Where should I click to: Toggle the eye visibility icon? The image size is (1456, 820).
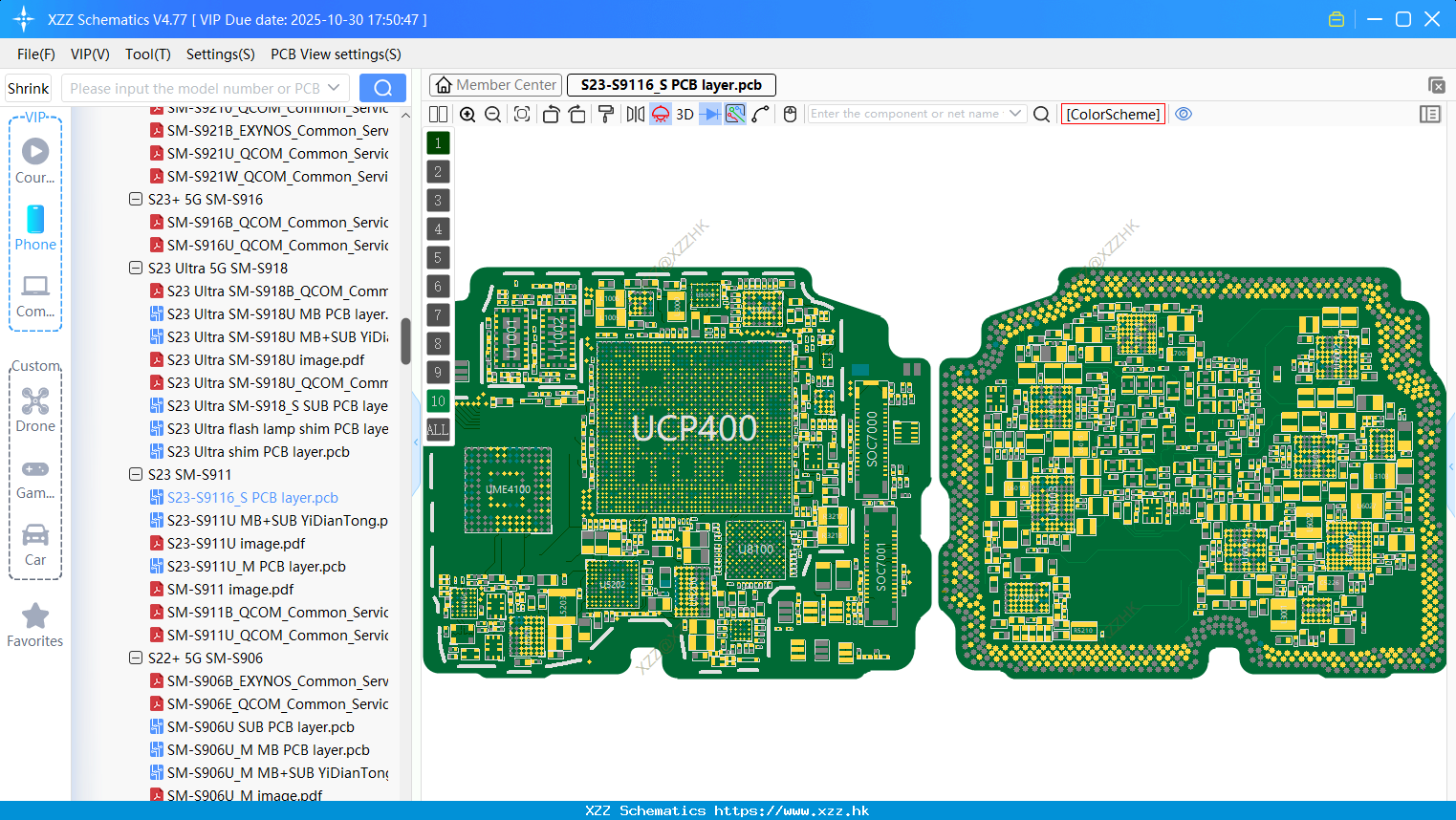coord(1184,114)
